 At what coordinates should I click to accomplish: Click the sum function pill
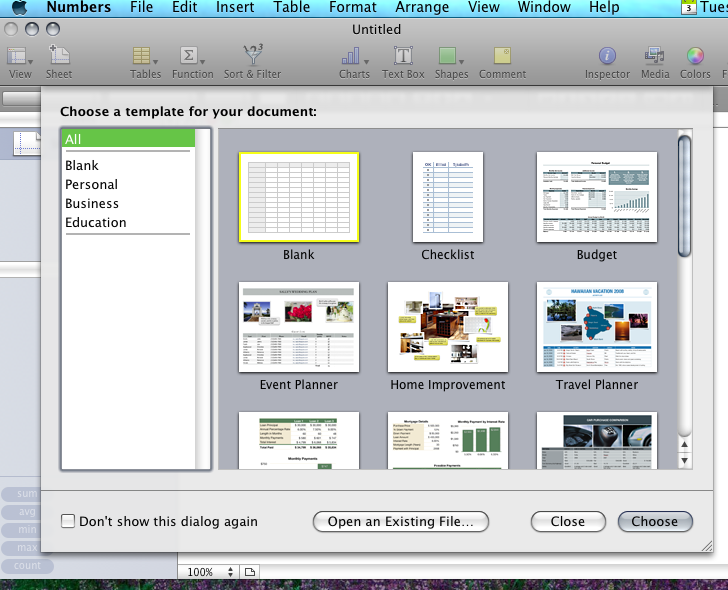[x=27, y=493]
